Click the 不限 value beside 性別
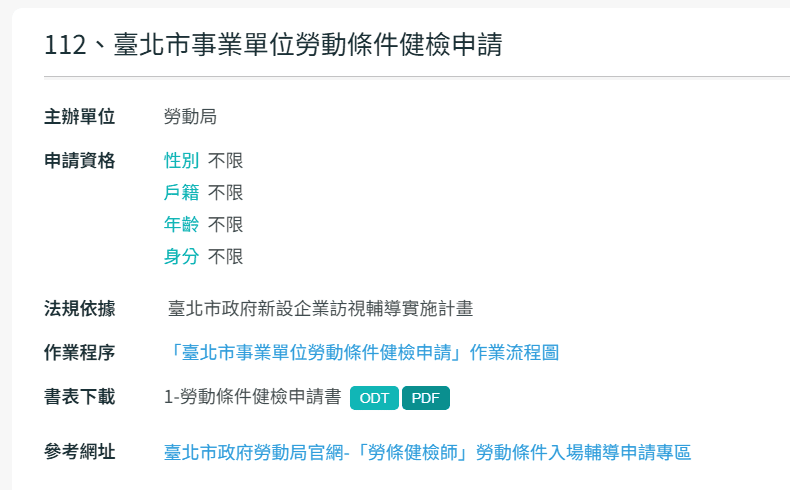This screenshot has height=490, width=790. click(x=226, y=160)
